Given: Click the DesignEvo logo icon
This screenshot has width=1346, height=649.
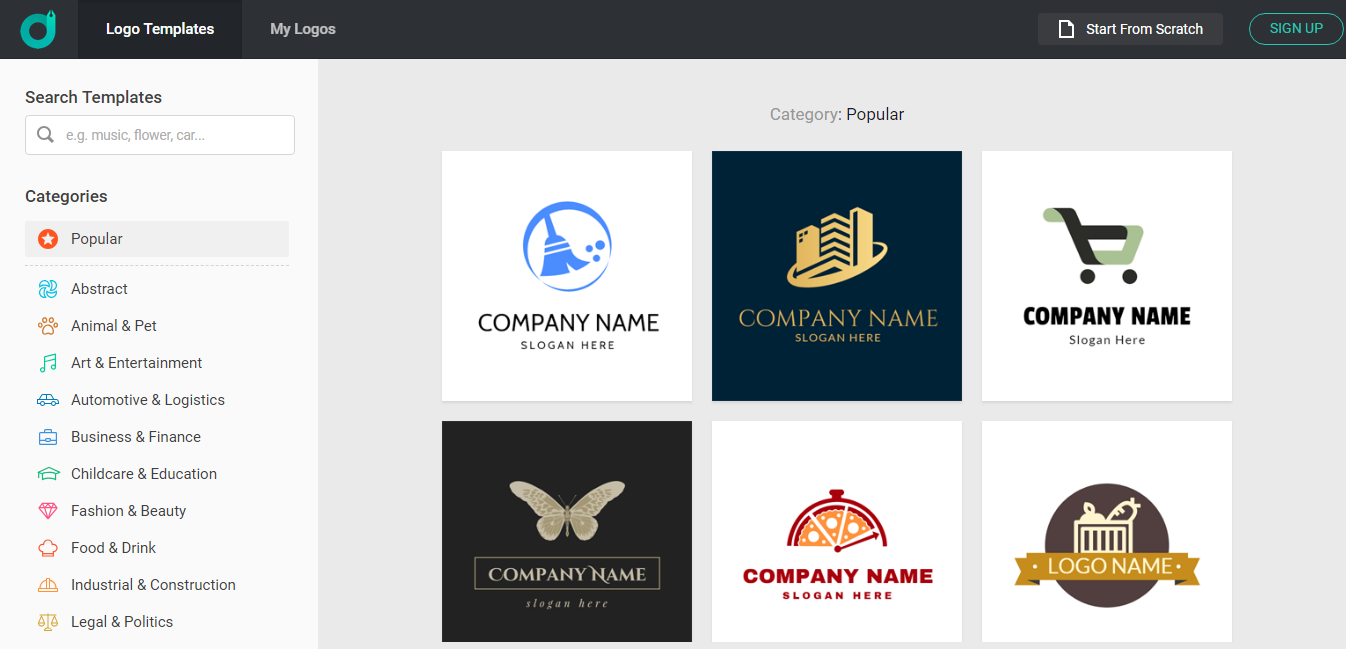Looking at the screenshot, I should coord(38,29).
